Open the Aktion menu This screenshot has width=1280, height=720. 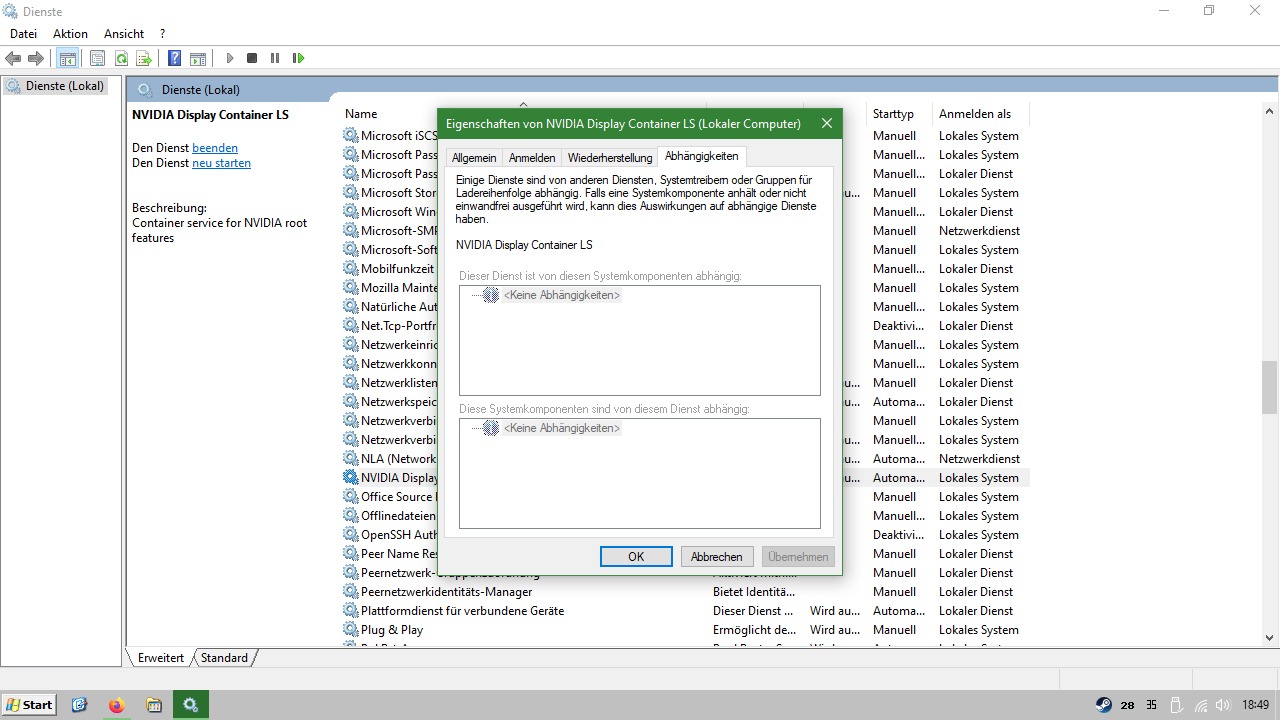coord(71,34)
